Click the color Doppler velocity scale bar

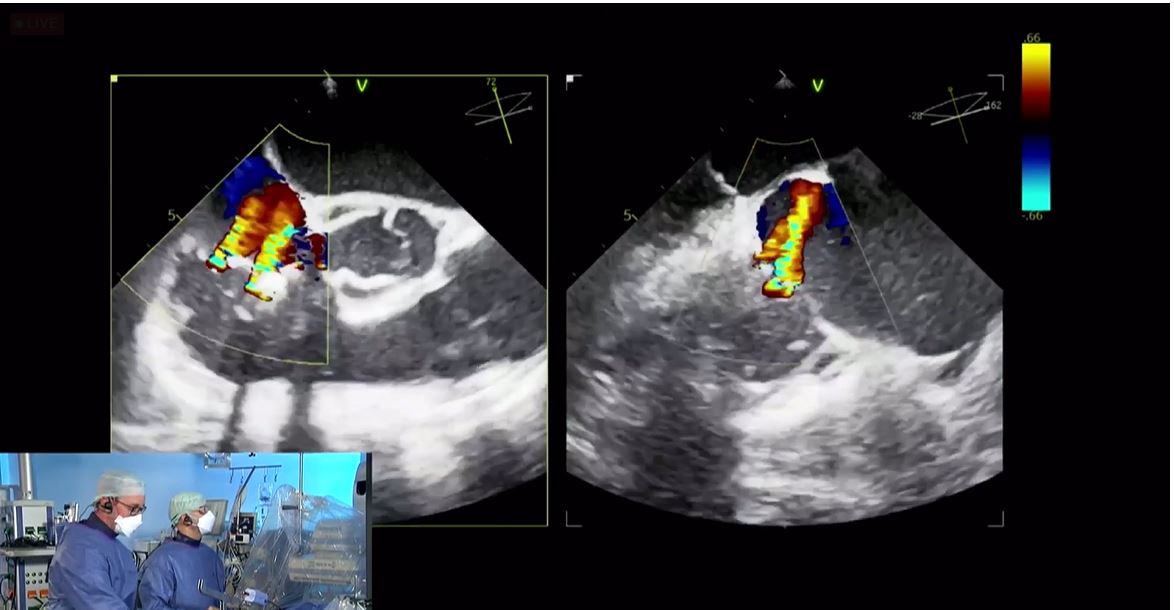coord(1036,126)
